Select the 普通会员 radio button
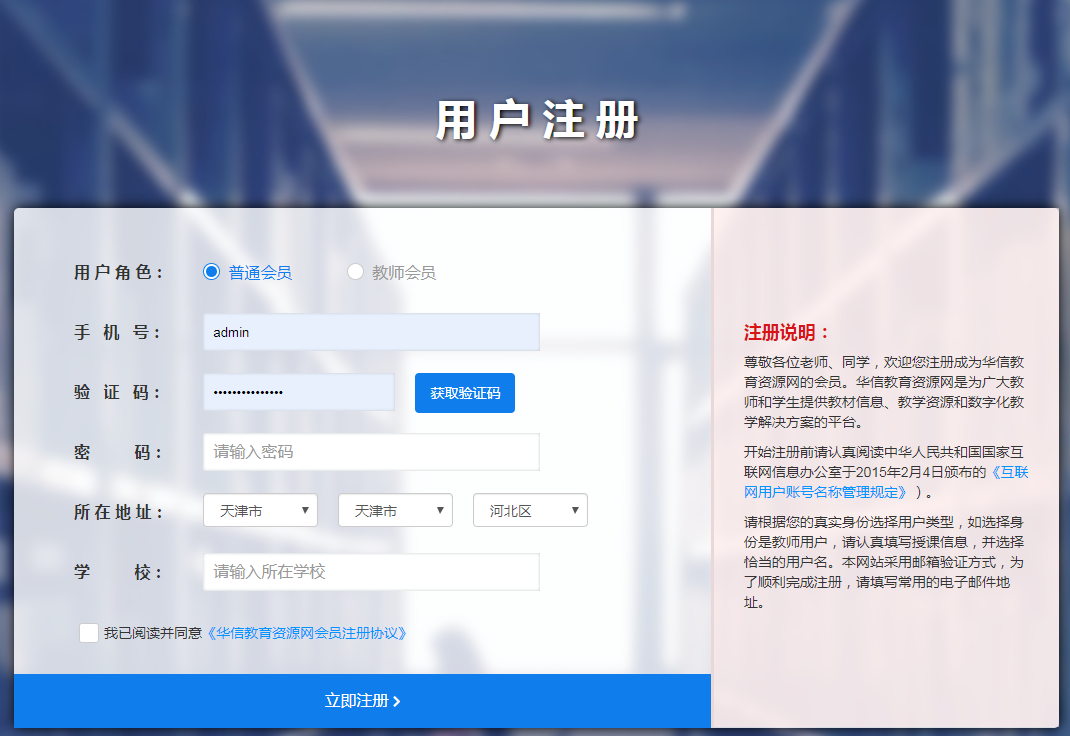The image size is (1070, 736). click(211, 272)
